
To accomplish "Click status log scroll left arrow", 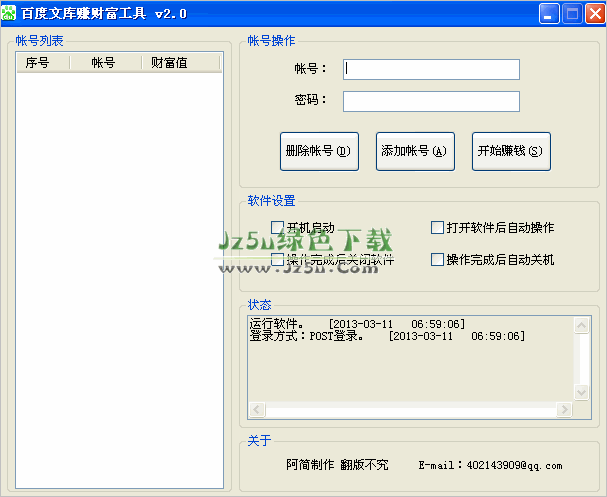I will (257, 409).
